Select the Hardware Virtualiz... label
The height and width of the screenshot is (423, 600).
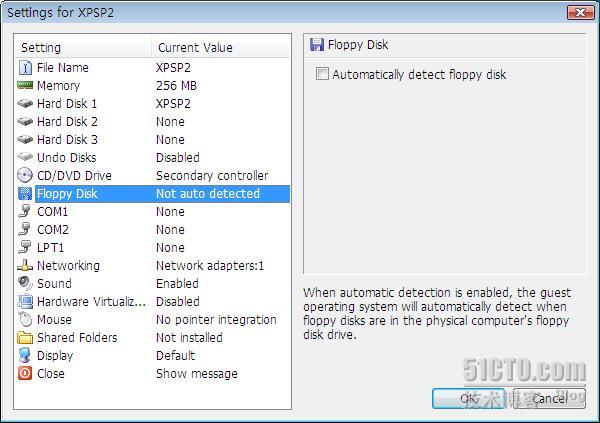pyautogui.click(x=91, y=302)
